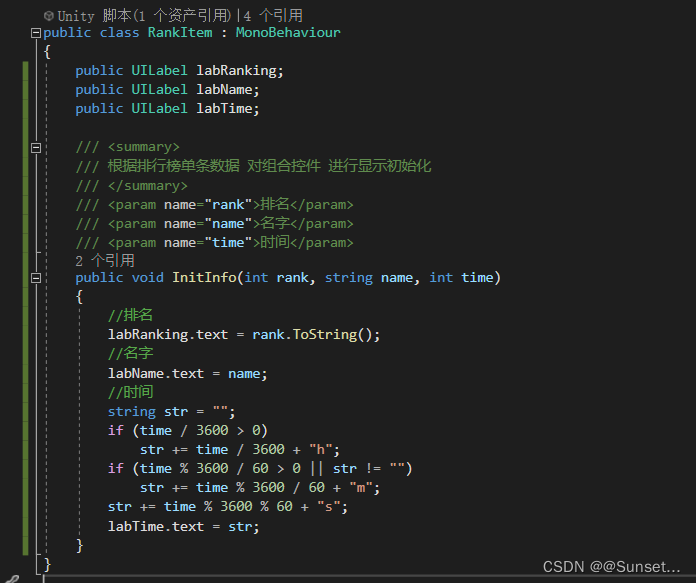Viewport: 696px width, 583px height.
Task: Click the '|| str != ""' condition
Action: [x=357, y=468]
